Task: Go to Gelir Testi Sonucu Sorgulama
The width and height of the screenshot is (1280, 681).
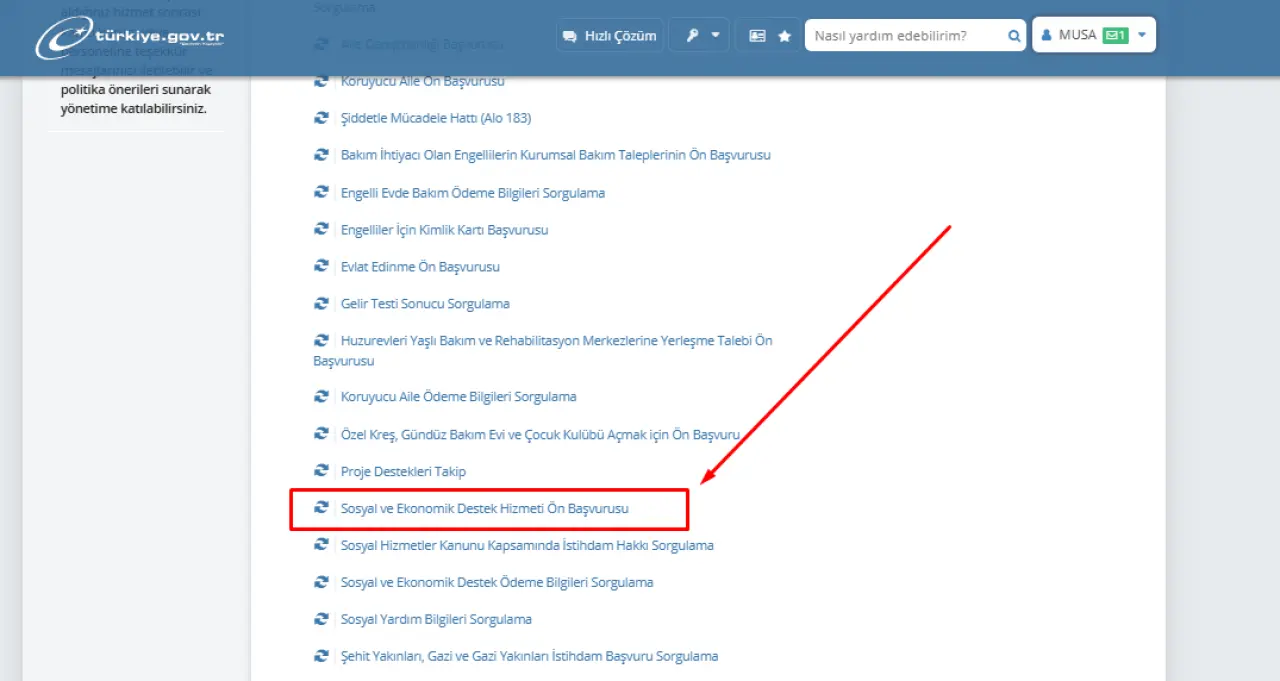Action: (x=425, y=304)
